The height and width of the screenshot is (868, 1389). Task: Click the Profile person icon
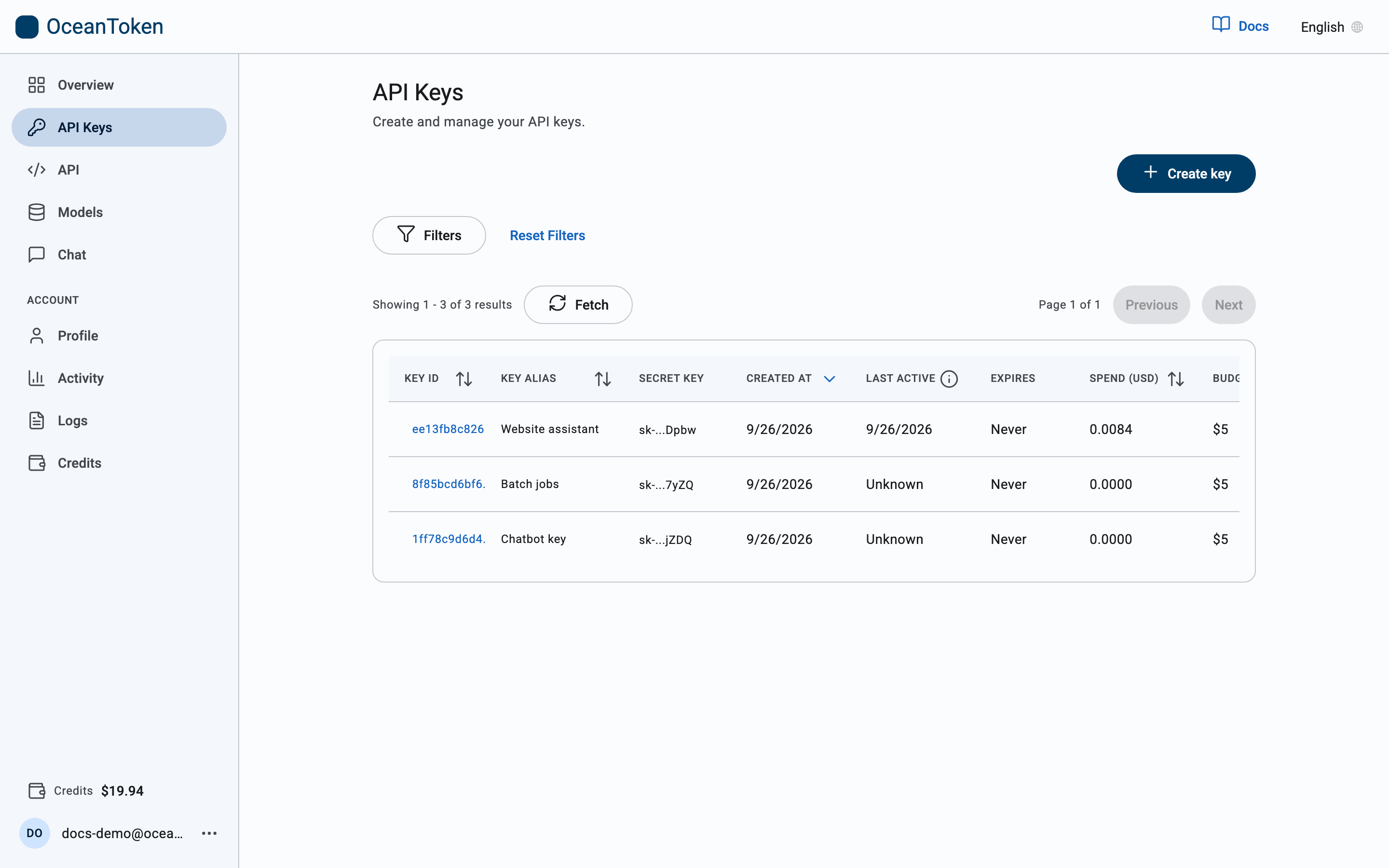(37, 335)
